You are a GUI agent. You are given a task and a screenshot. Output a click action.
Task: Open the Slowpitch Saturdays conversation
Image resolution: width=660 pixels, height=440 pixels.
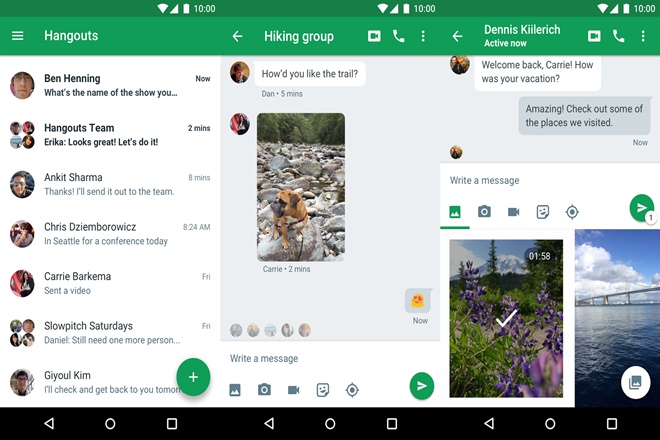(110, 333)
